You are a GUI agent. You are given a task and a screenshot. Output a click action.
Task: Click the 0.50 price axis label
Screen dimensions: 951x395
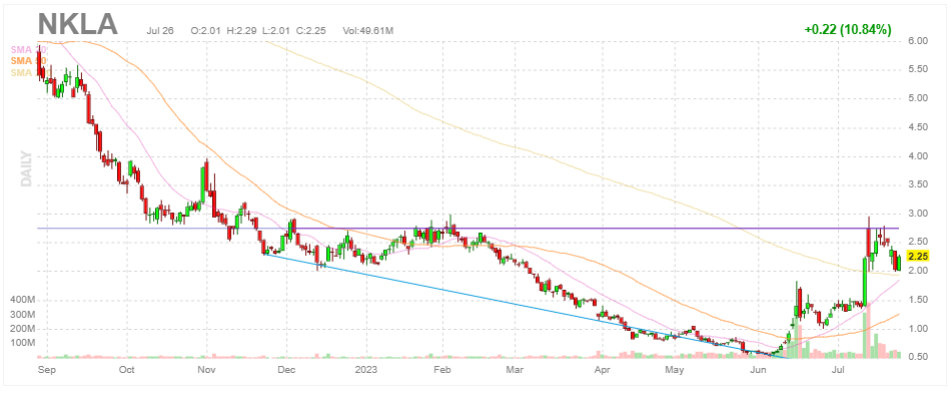tap(918, 357)
